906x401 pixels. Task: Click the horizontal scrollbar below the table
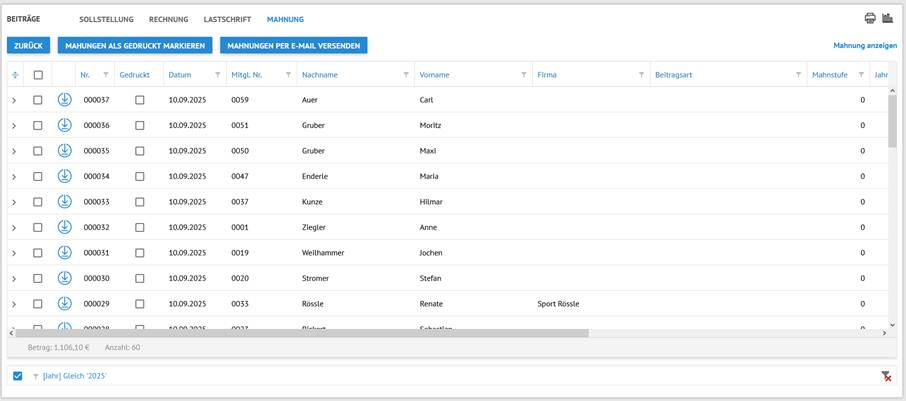tap(300, 333)
